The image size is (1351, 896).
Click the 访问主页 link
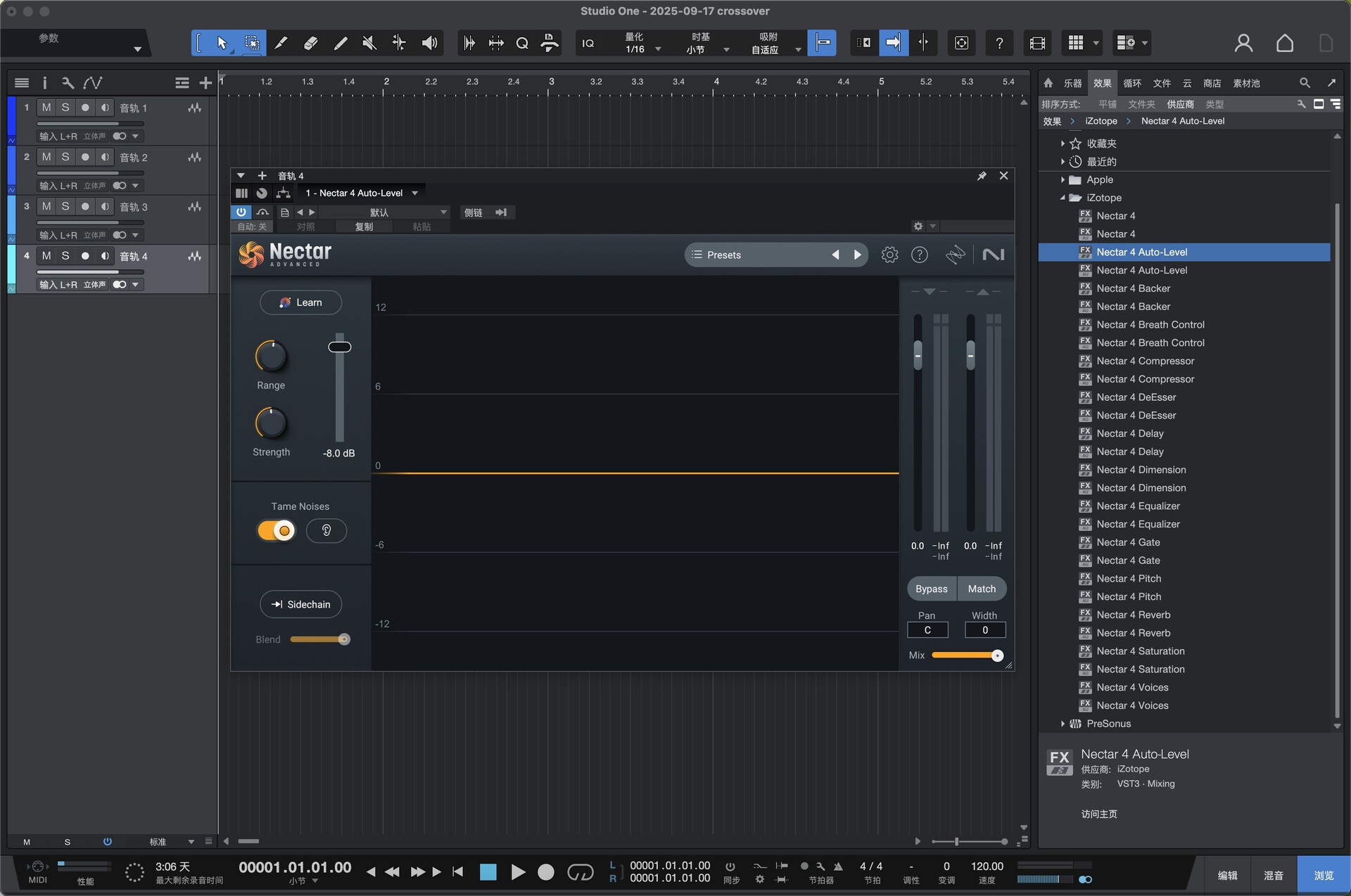coord(1099,814)
